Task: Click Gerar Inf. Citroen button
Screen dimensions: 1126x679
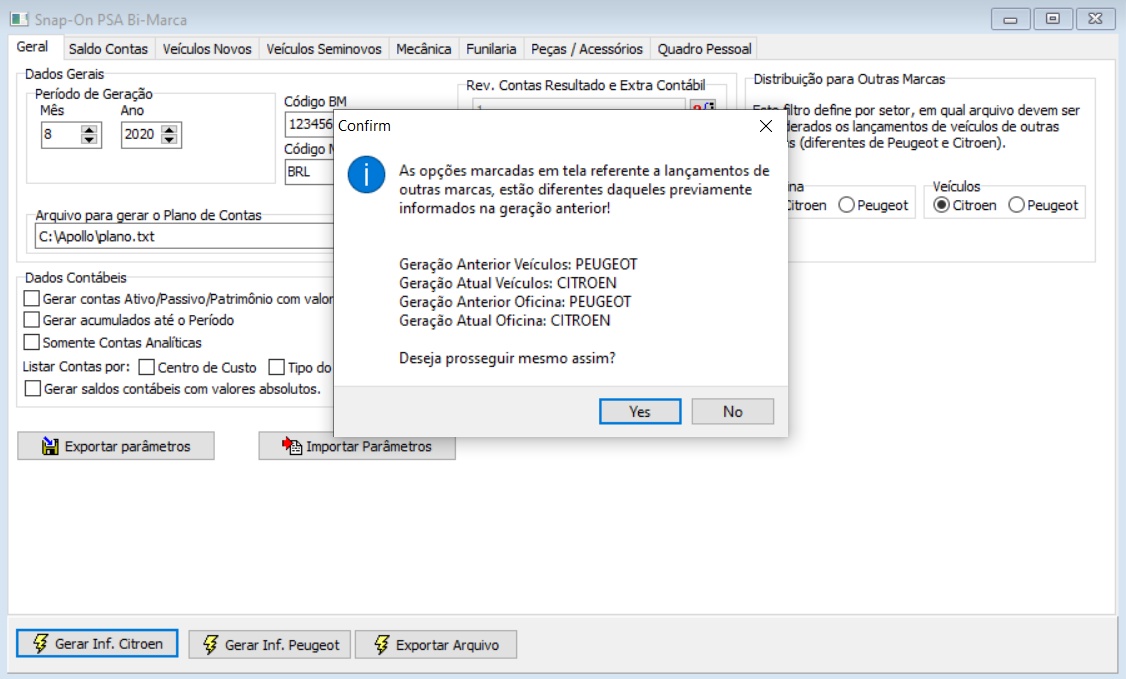Action: pyautogui.click(x=97, y=644)
